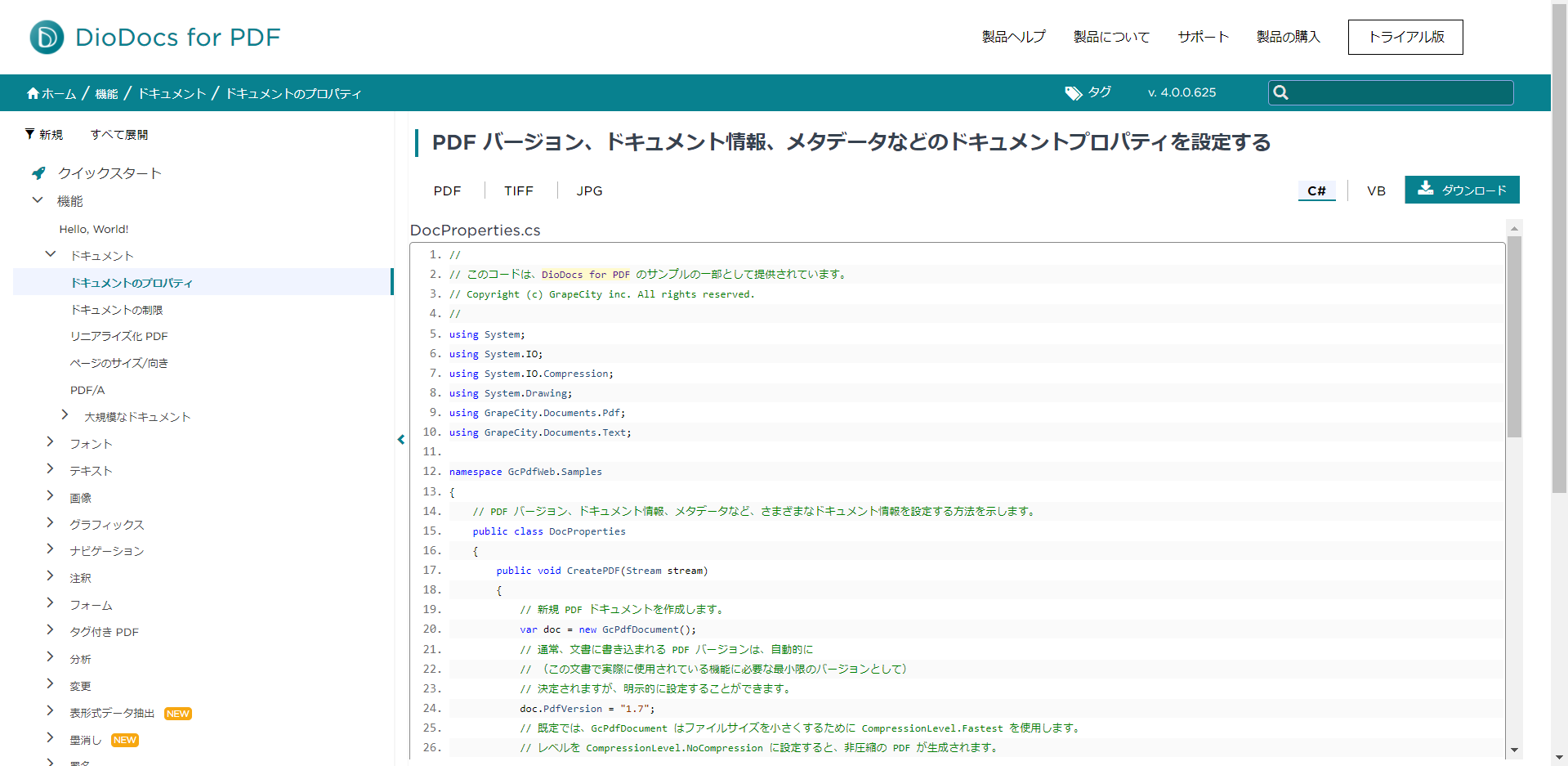This screenshot has height=766, width=1568.
Task: Select the VB language tab
Action: (1376, 190)
